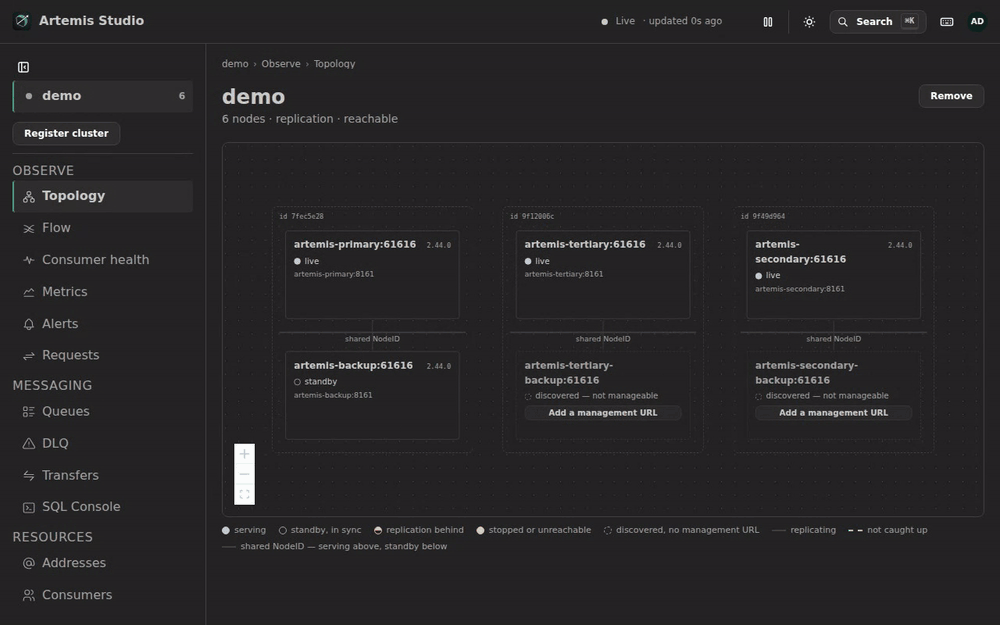
Task: Open the Search box
Action: tap(878, 22)
